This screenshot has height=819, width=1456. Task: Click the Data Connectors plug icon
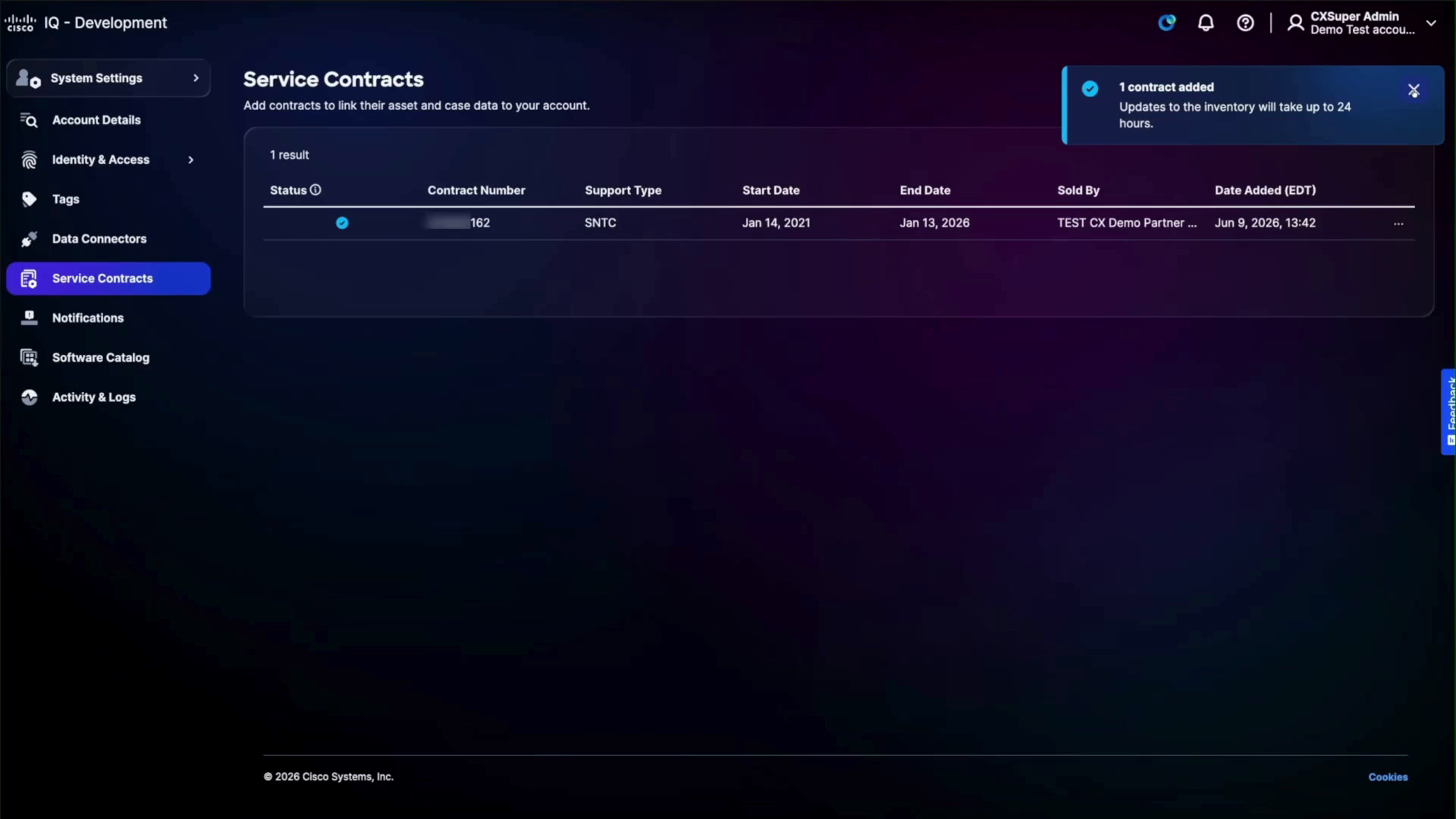click(x=29, y=239)
